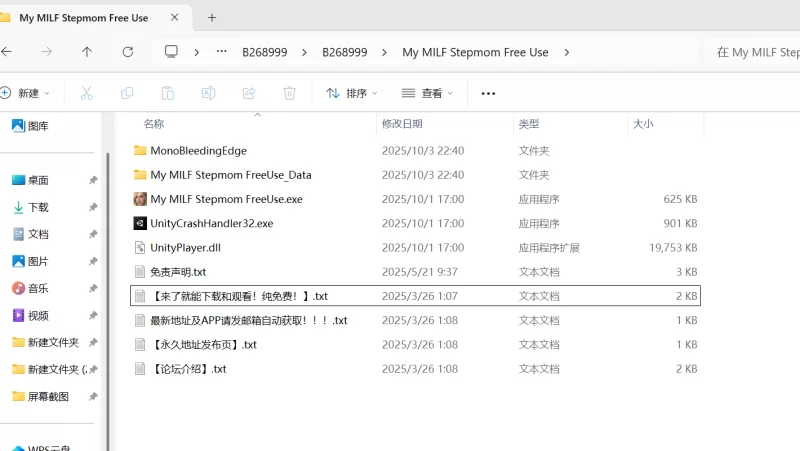Open the toolbar See more ellipsis
The width and height of the screenshot is (800, 451).
click(488, 93)
